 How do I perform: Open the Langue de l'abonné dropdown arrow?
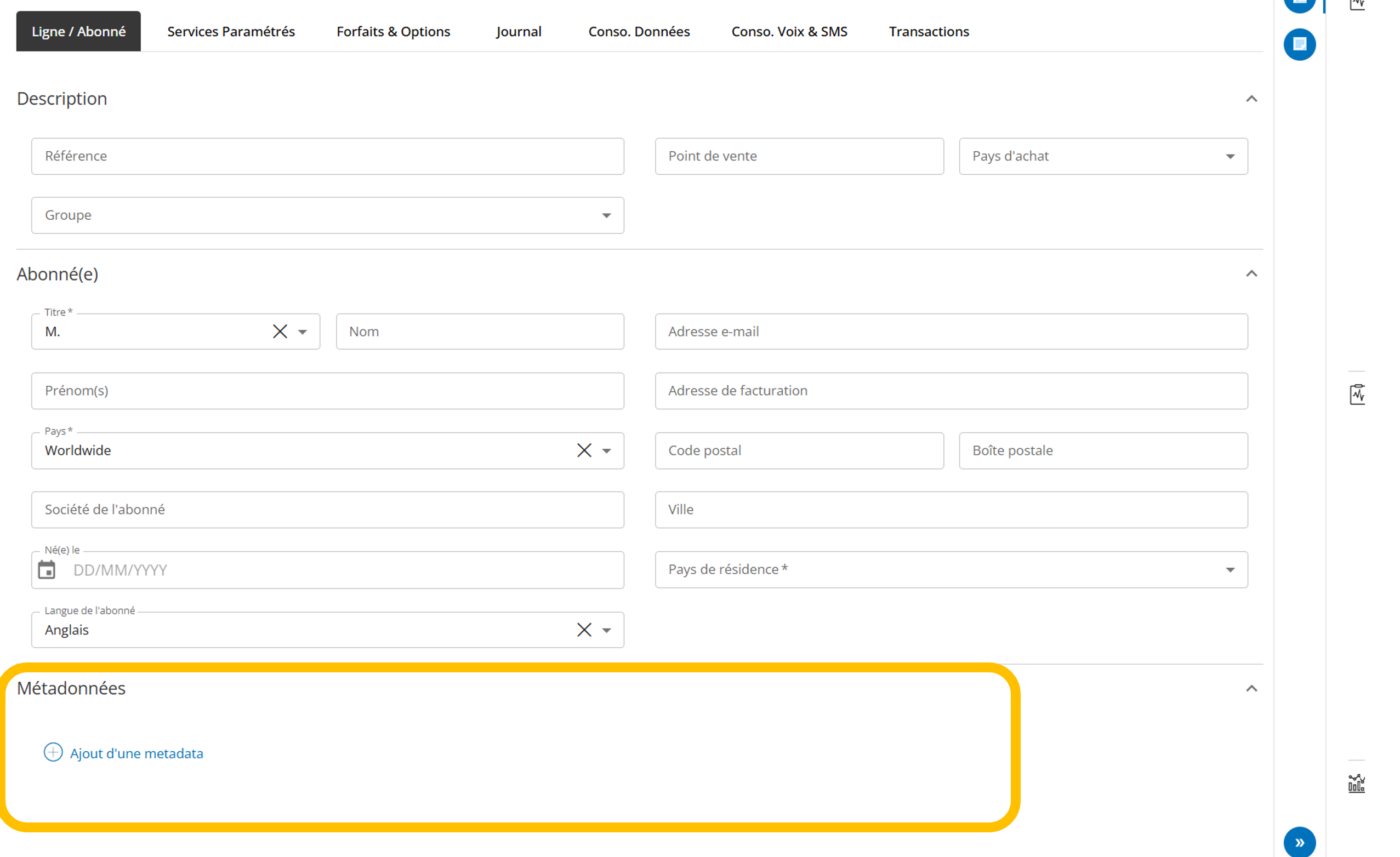[x=607, y=630]
